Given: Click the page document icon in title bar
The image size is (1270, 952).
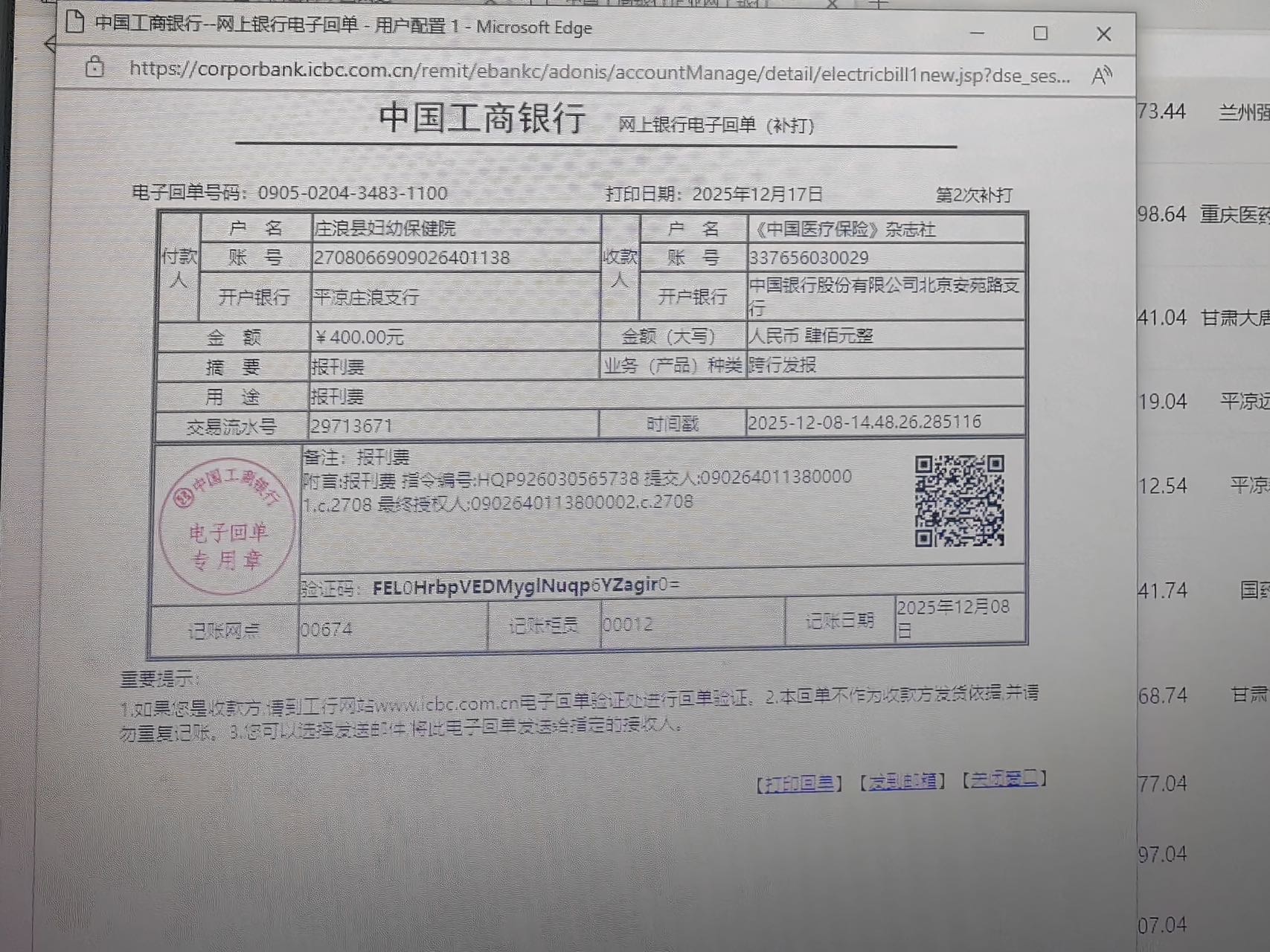Looking at the screenshot, I should coord(74,22).
